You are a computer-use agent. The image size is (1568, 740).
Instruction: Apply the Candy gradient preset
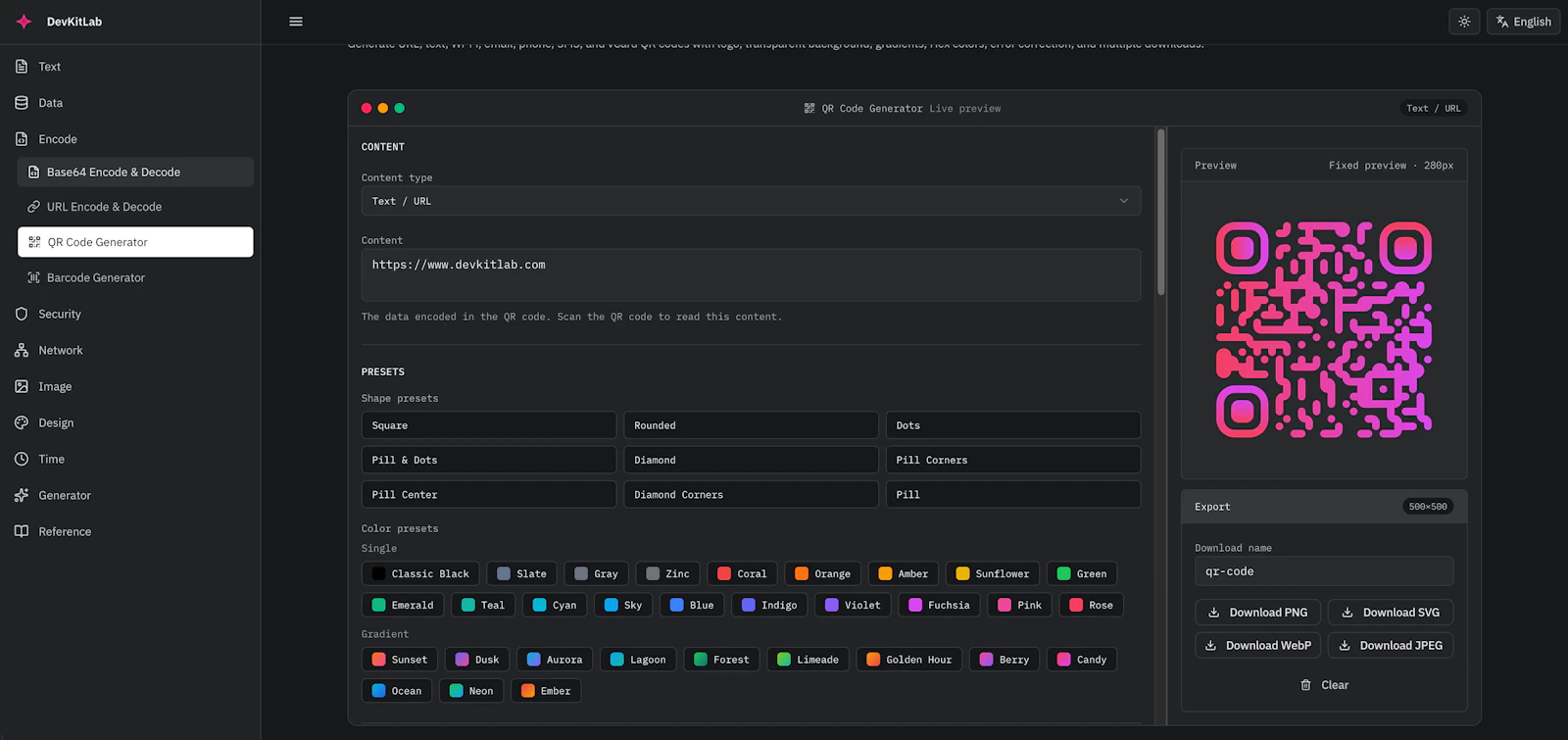1082,660
